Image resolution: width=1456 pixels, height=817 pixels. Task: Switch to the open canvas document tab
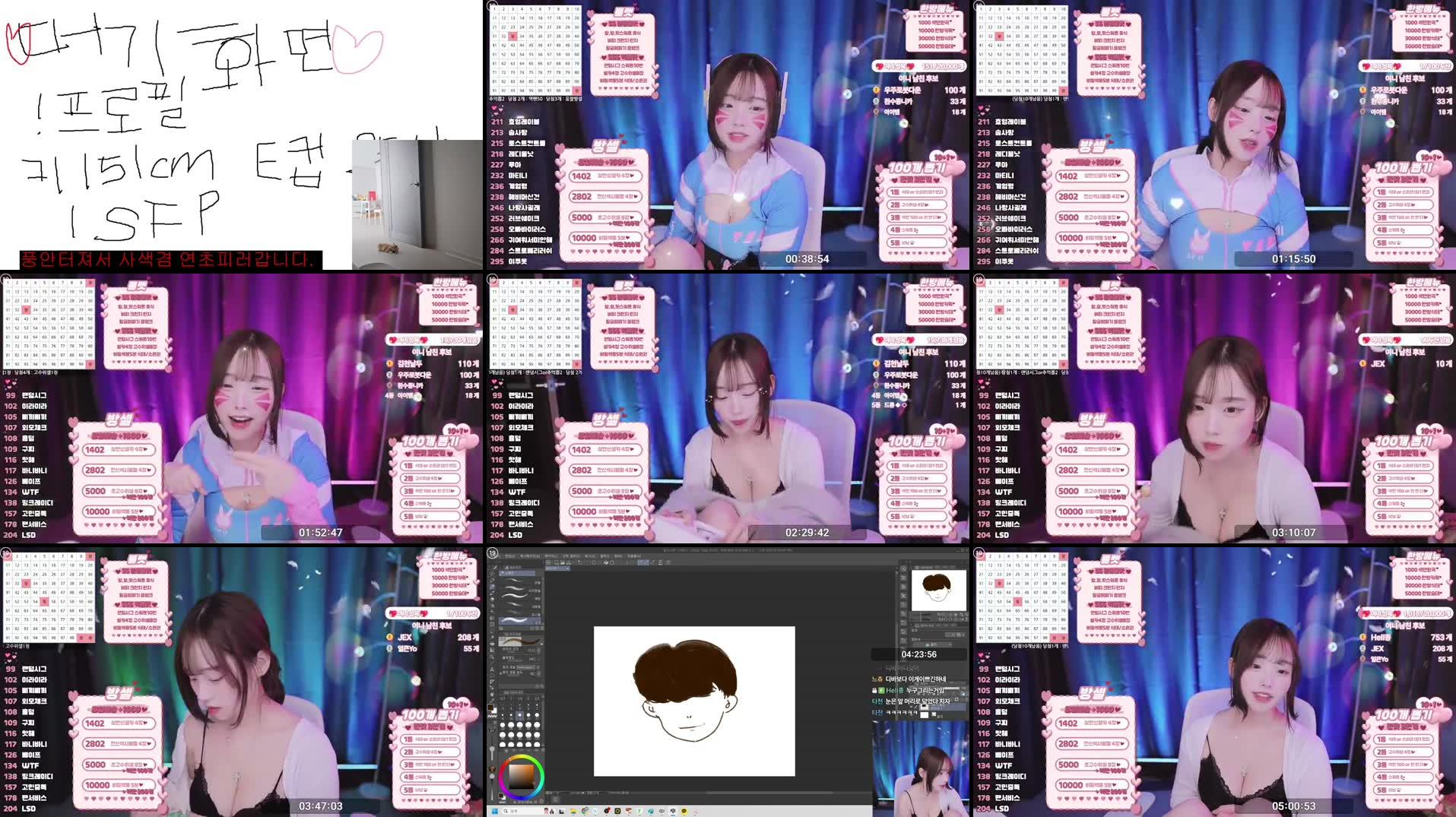[557, 568]
